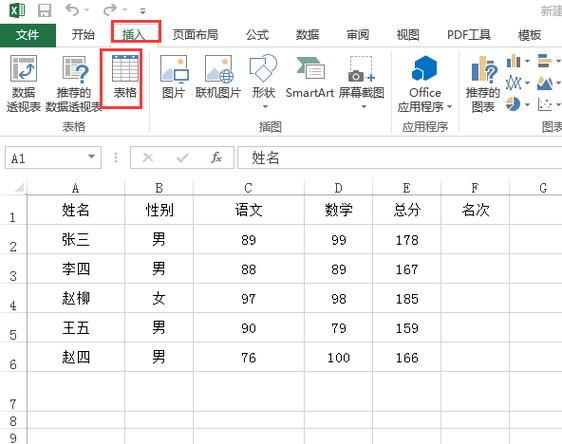Confirm entry with the checkmark button
The height and width of the screenshot is (444, 562).
pyautogui.click(x=182, y=157)
